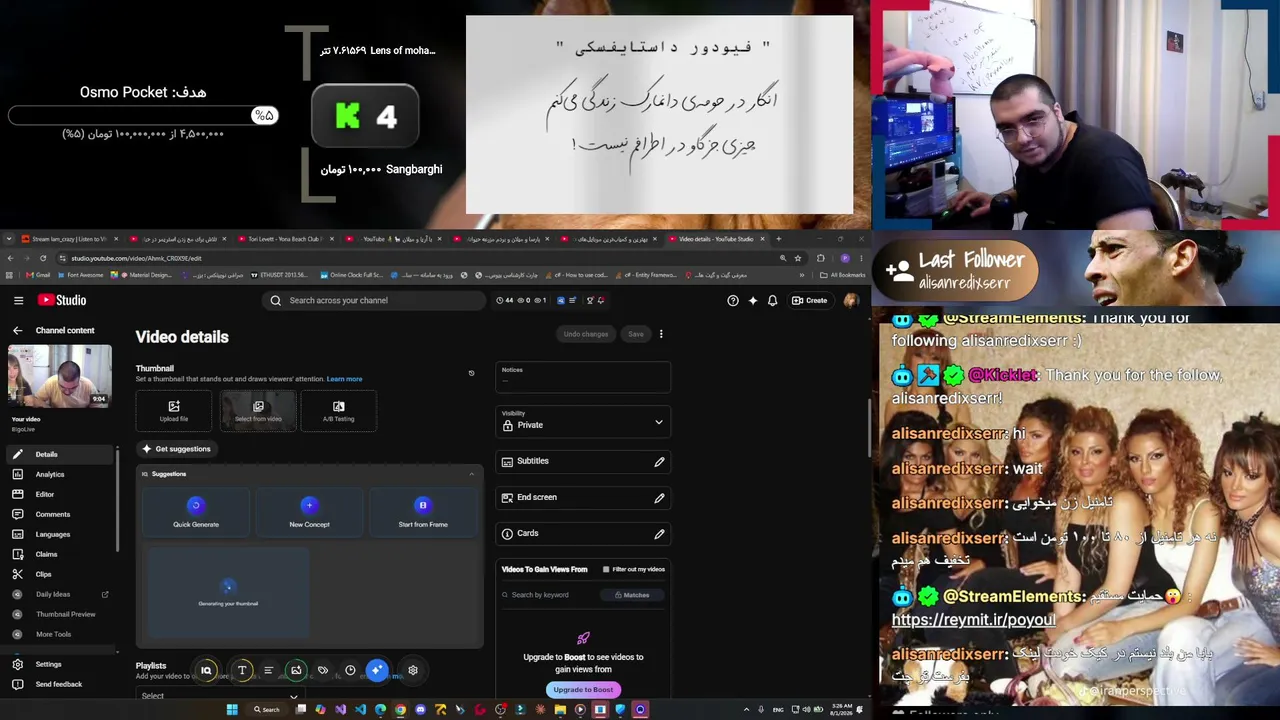Click the tags icon in floating toolbar
Viewport: 1280px width, 720px height.
323,671
